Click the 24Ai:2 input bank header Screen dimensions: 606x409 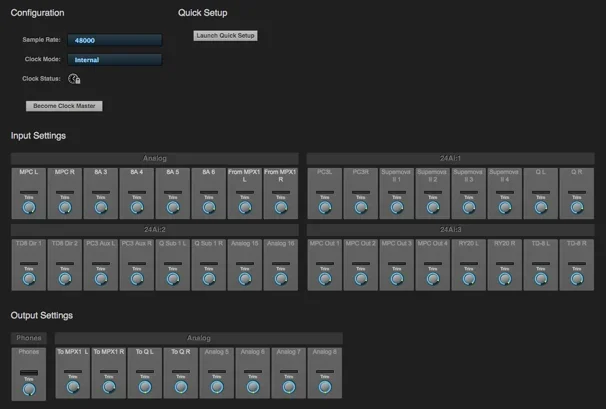click(x=155, y=230)
